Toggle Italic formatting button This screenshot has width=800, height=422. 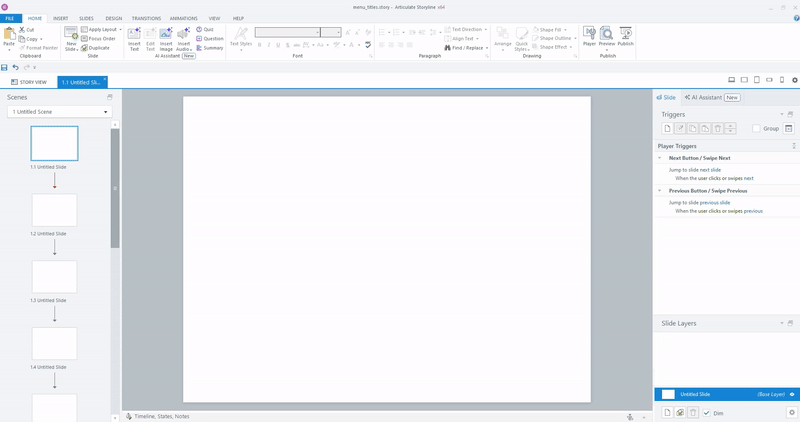point(269,45)
